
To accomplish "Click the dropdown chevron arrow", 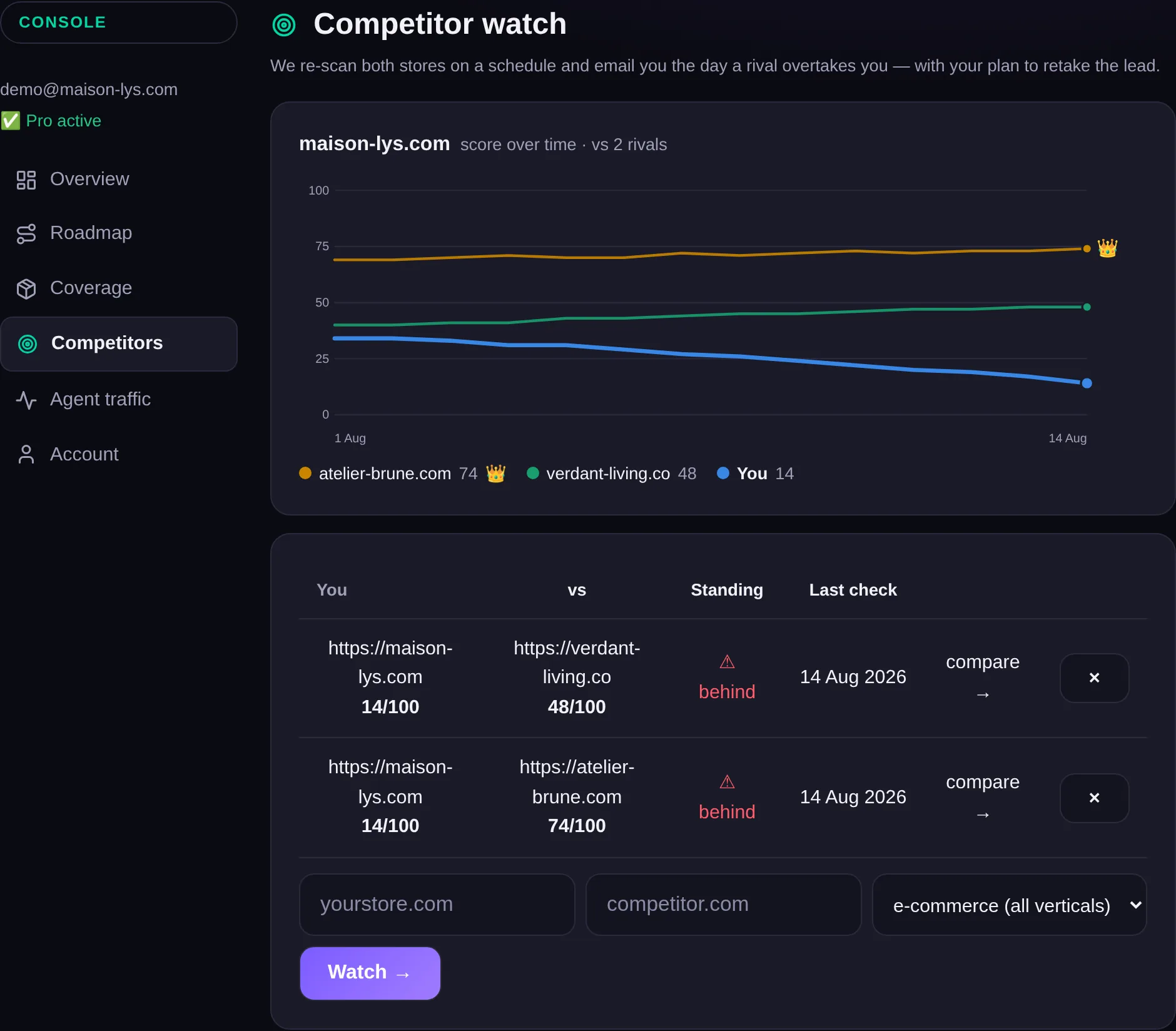I will (1136, 905).
